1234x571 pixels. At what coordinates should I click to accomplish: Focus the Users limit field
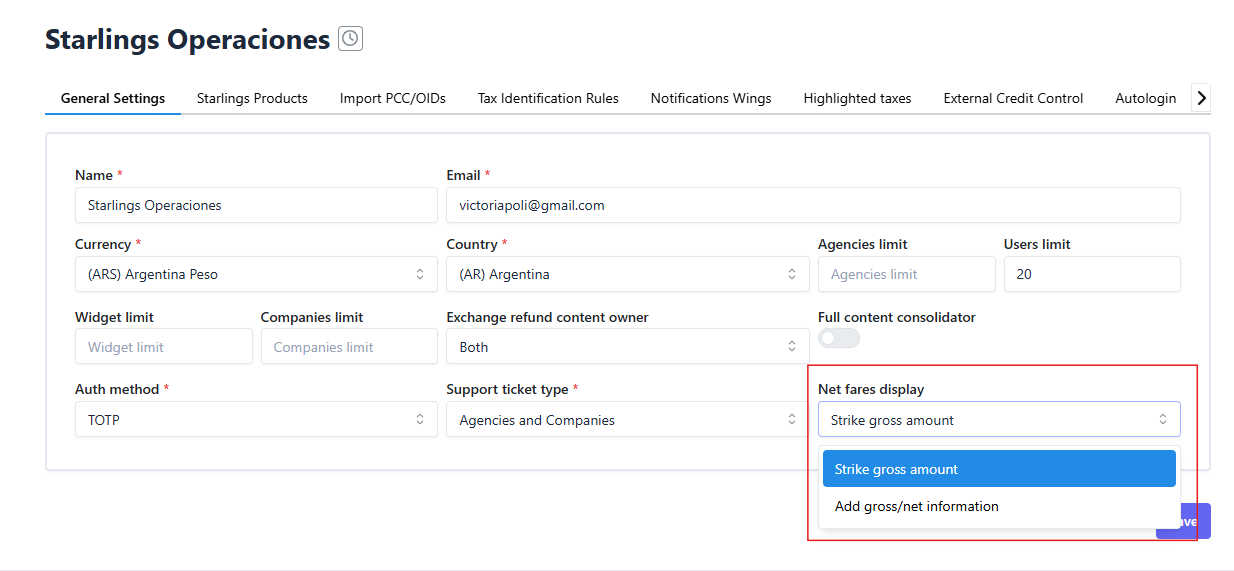point(1091,274)
